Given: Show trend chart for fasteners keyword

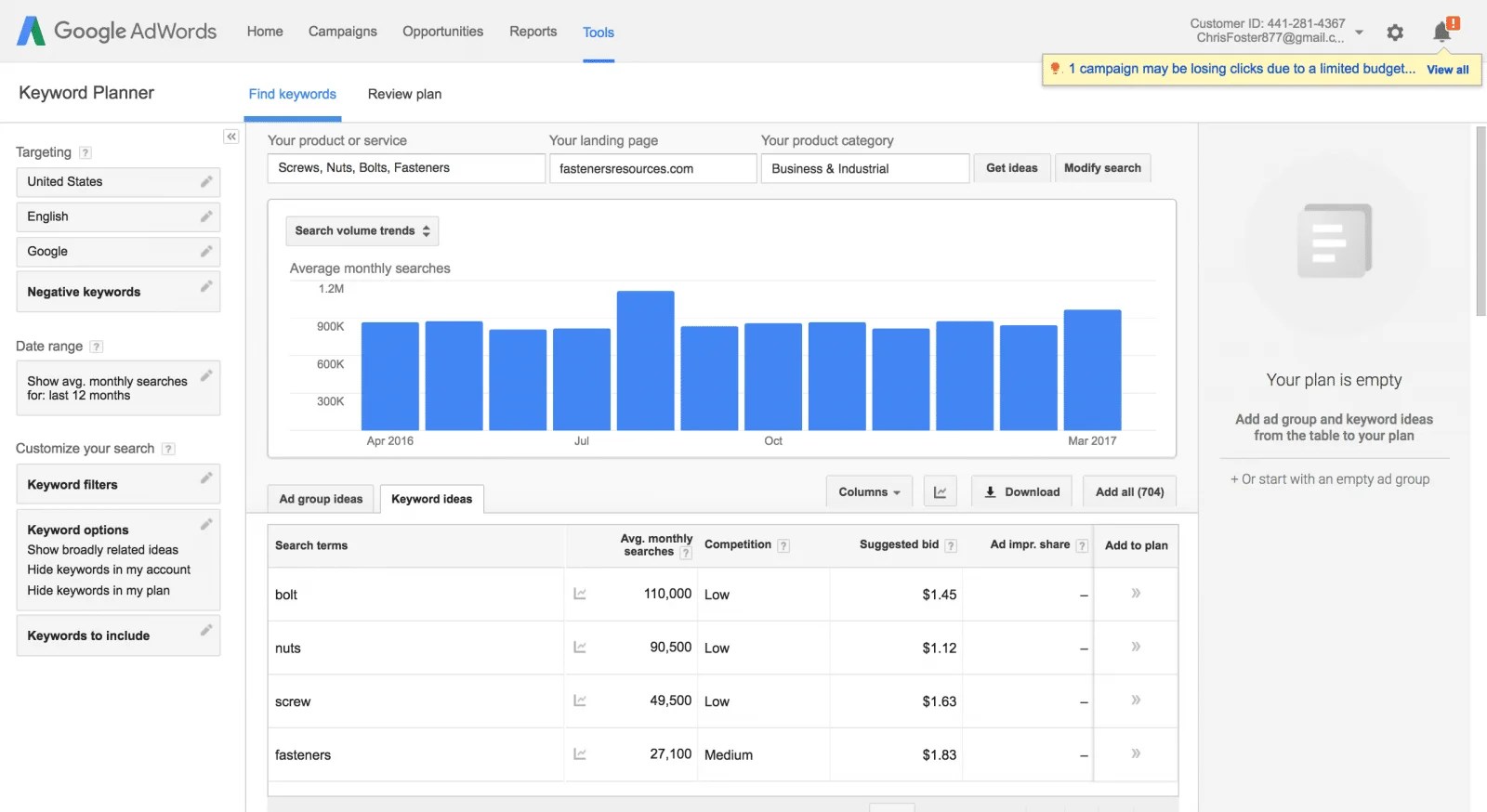Looking at the screenshot, I should (x=580, y=754).
